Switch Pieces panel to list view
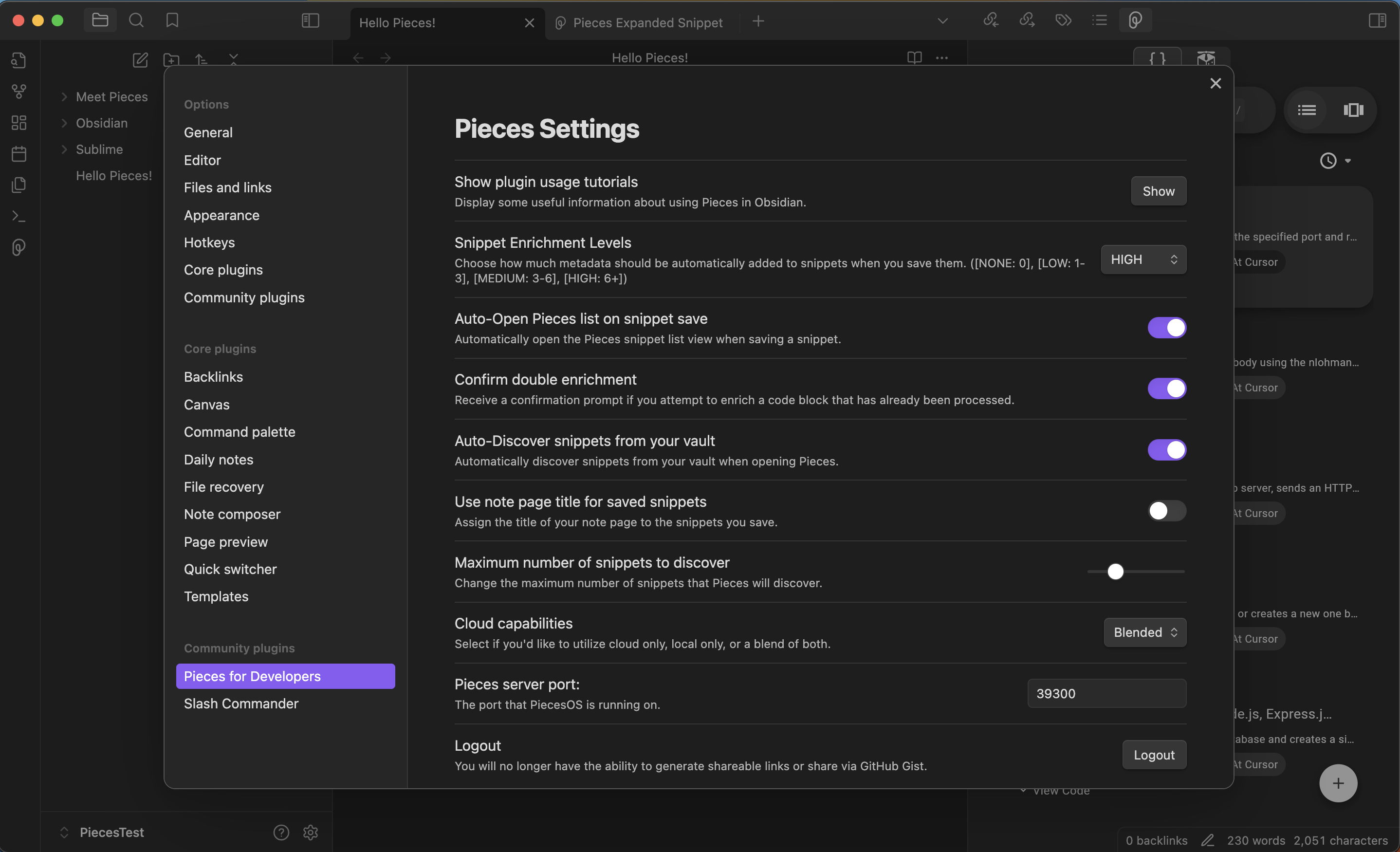Screen dimensions: 1400x852 (1307, 110)
